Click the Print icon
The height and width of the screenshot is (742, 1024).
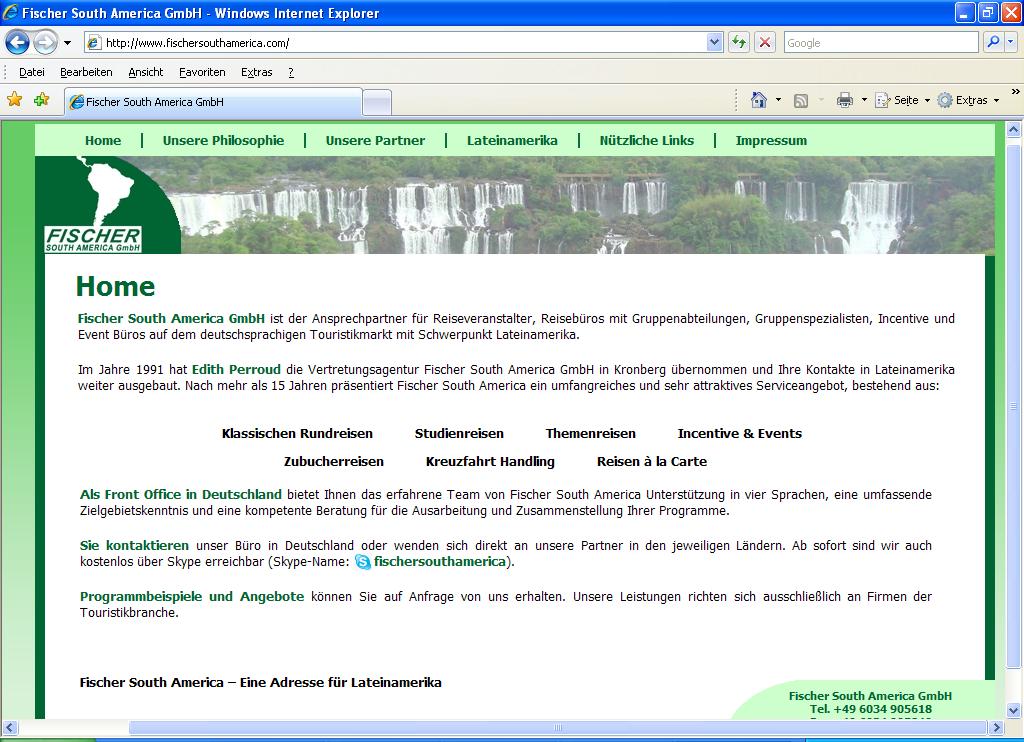click(x=845, y=100)
